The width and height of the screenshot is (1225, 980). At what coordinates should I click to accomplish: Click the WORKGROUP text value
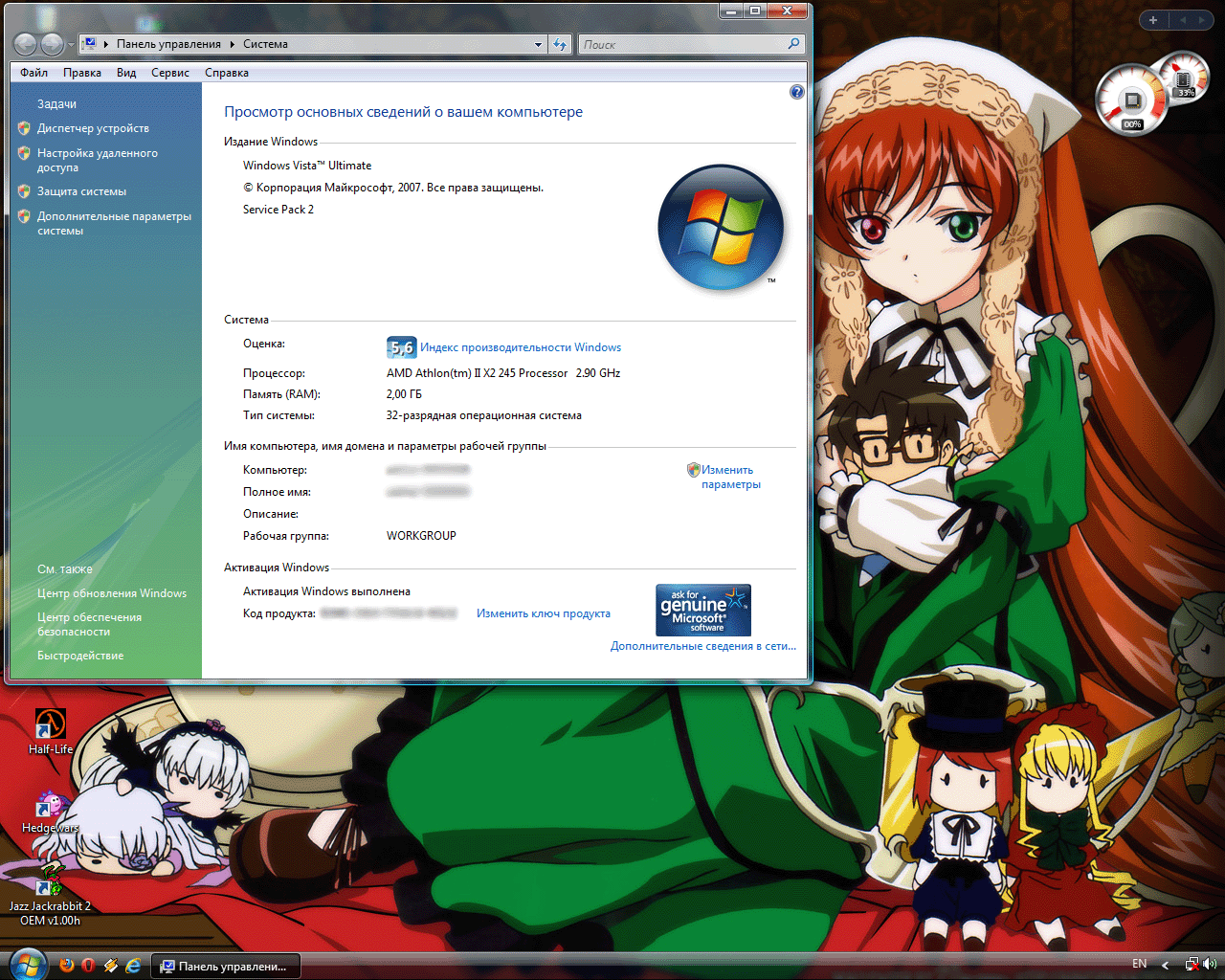(x=421, y=536)
